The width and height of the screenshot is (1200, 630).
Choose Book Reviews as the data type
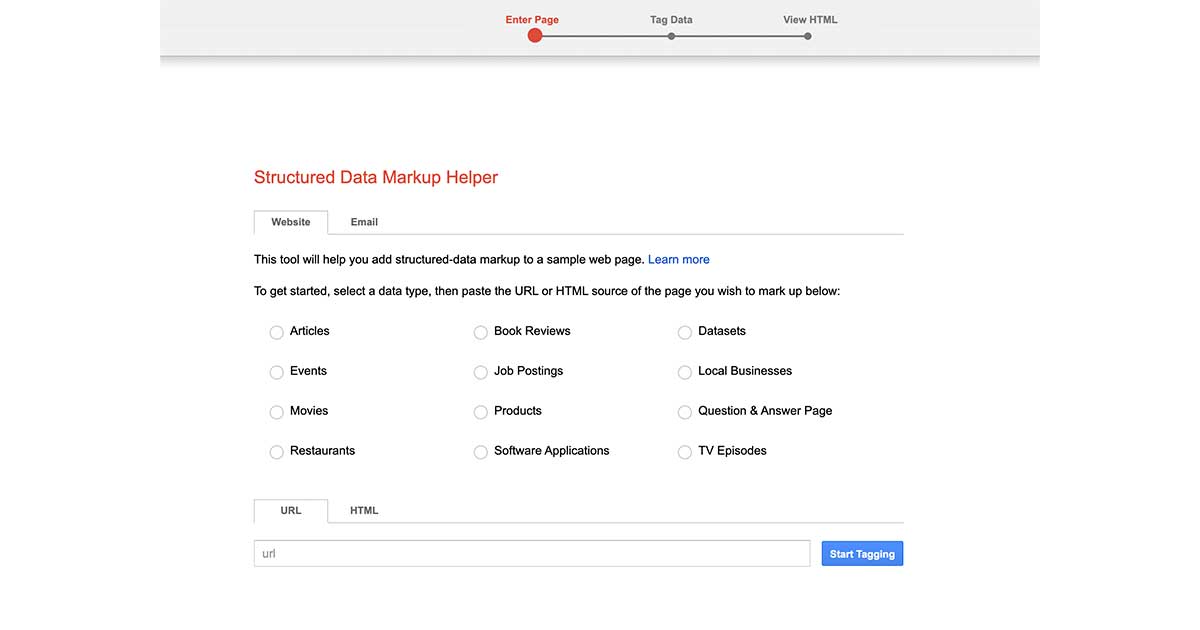(x=481, y=332)
